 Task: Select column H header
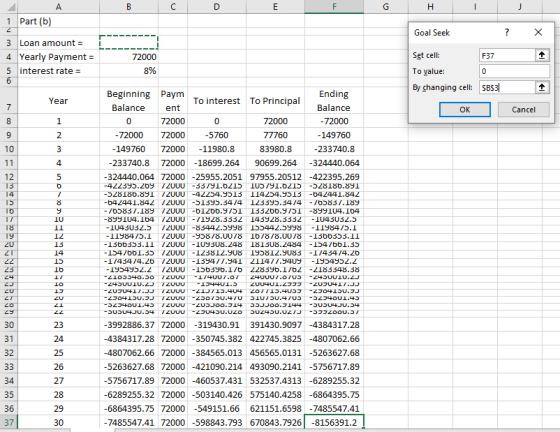pyautogui.click(x=430, y=6)
